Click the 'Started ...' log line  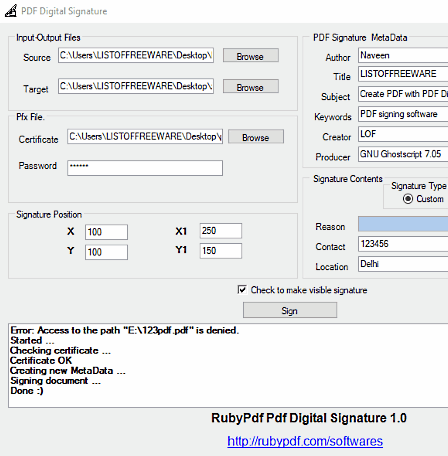32,340
